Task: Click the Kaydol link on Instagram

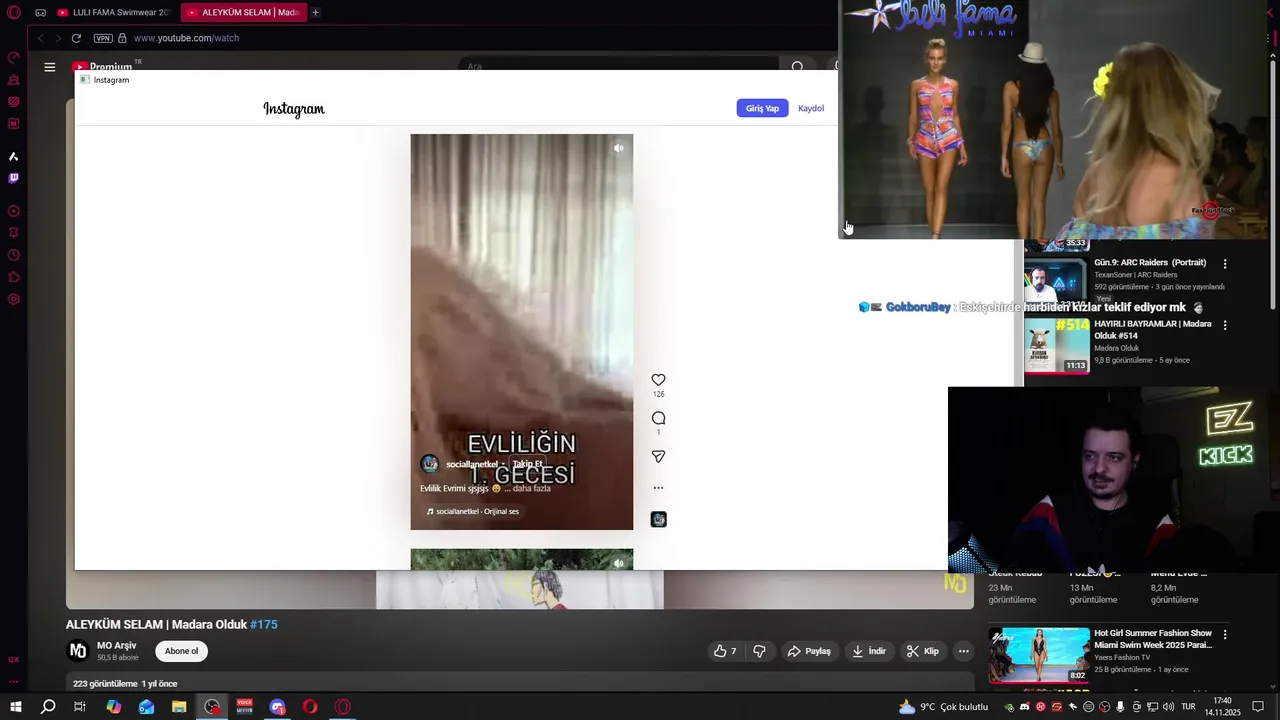Action: click(811, 108)
